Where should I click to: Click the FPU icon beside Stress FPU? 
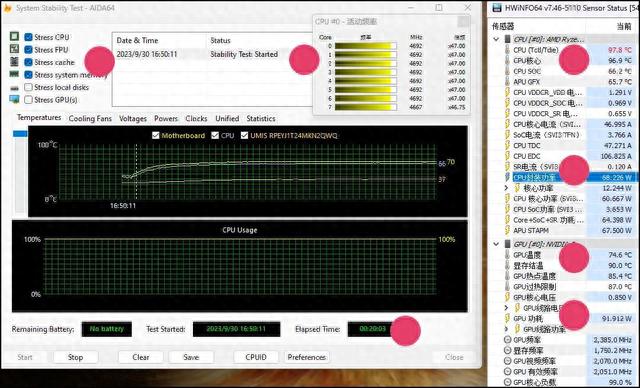[14, 49]
